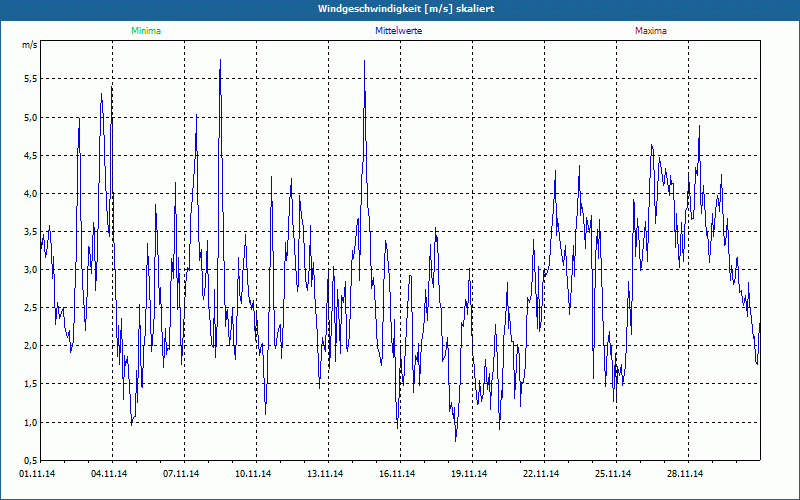
Task: Click the Windgeschwindigkeit chart title
Action: tap(406, 9)
